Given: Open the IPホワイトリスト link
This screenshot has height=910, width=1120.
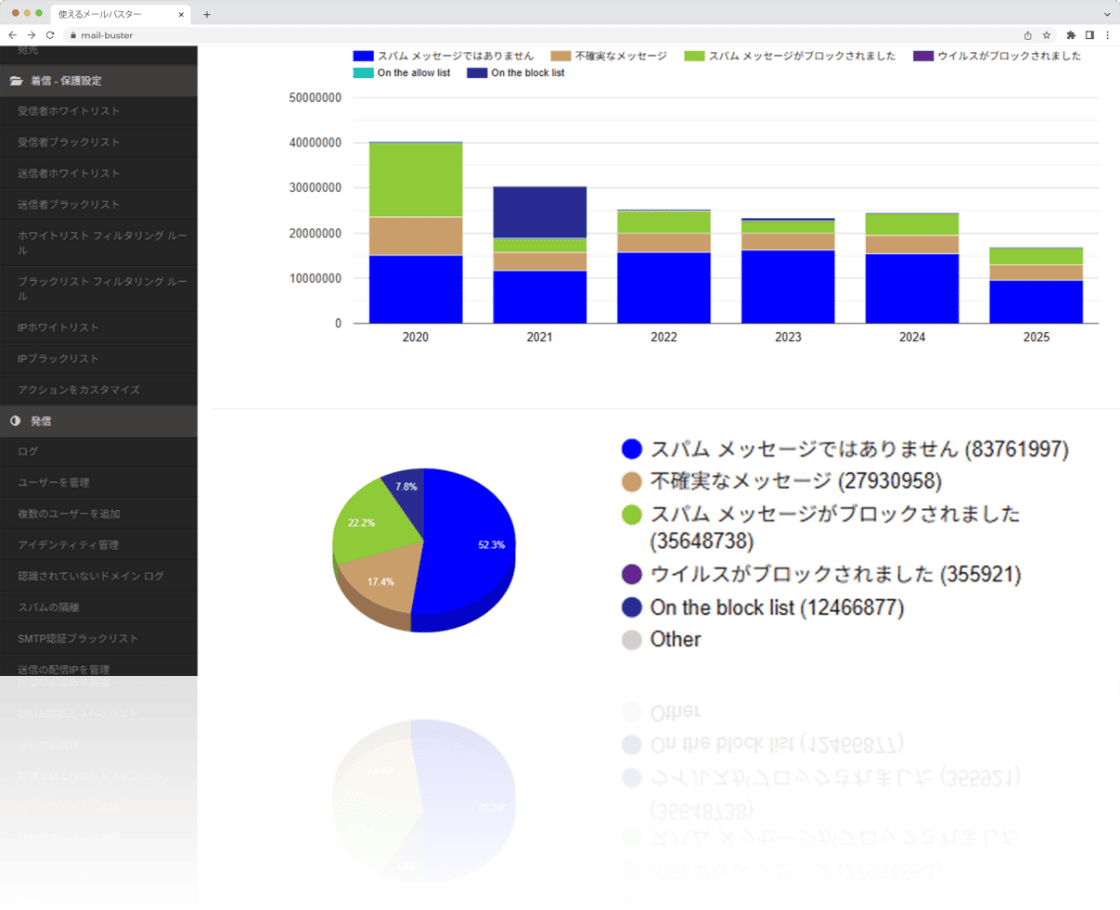Looking at the screenshot, I should point(58,327).
